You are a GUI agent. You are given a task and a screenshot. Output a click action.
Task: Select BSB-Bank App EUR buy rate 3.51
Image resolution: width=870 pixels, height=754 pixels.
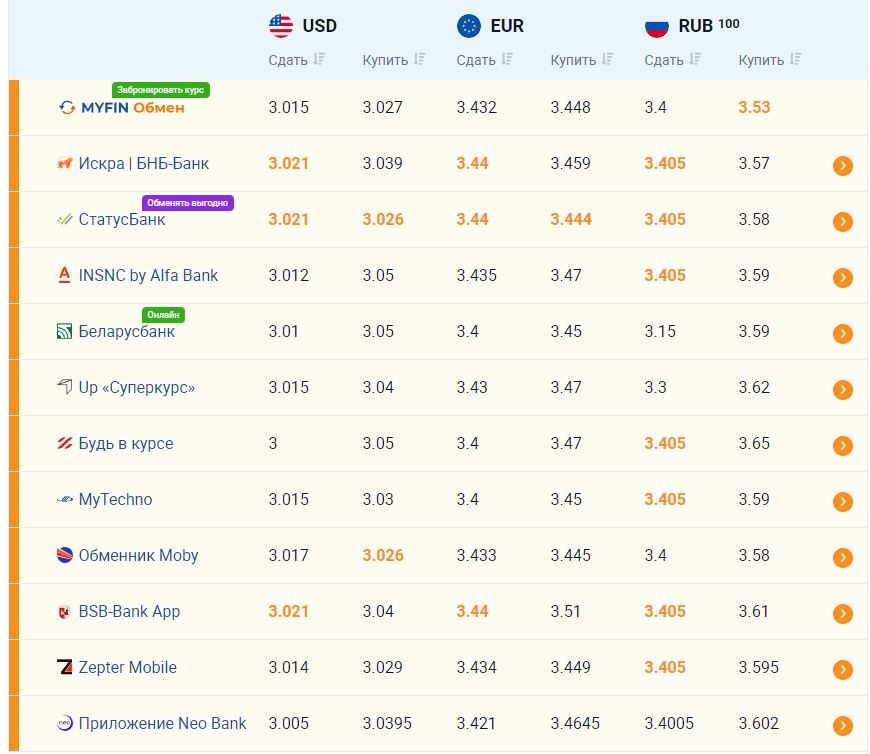point(565,611)
